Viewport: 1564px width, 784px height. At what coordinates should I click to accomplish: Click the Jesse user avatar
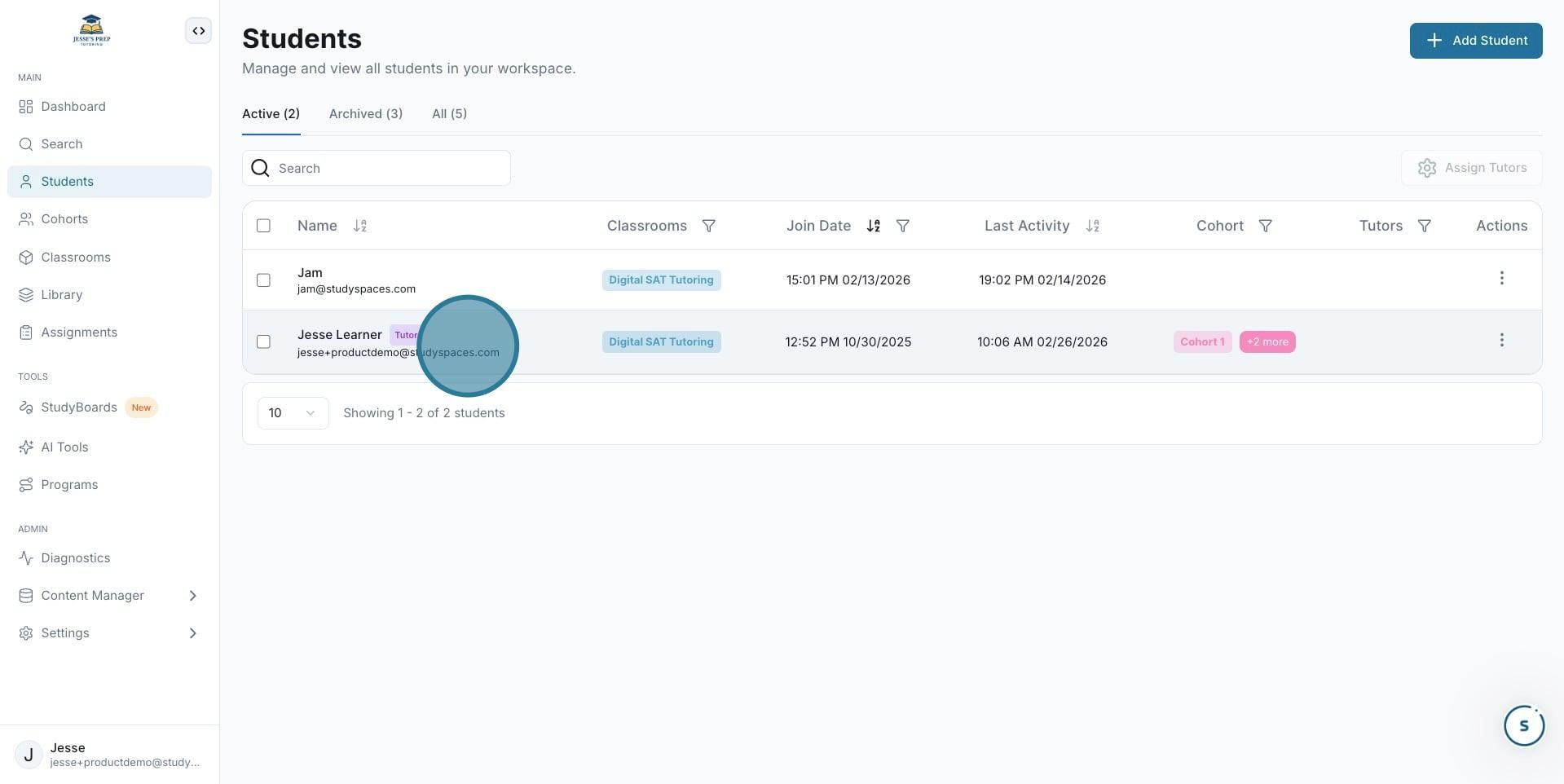(29, 755)
